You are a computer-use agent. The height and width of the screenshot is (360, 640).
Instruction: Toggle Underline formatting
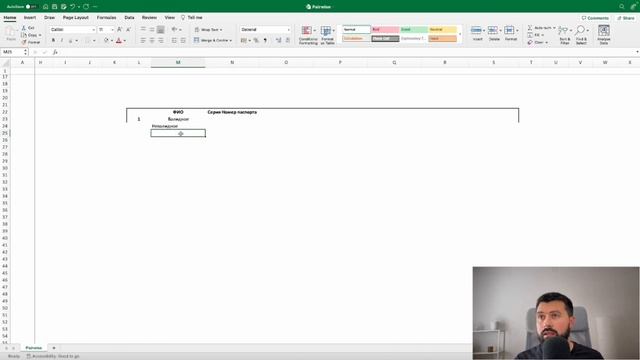tap(70, 40)
